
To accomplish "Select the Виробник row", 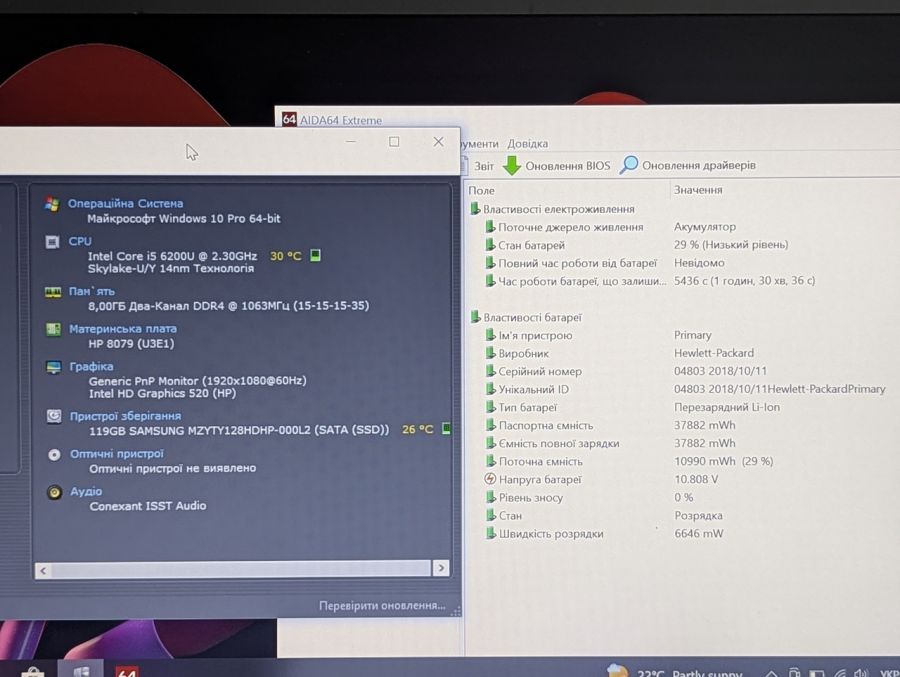I will tap(683, 353).
